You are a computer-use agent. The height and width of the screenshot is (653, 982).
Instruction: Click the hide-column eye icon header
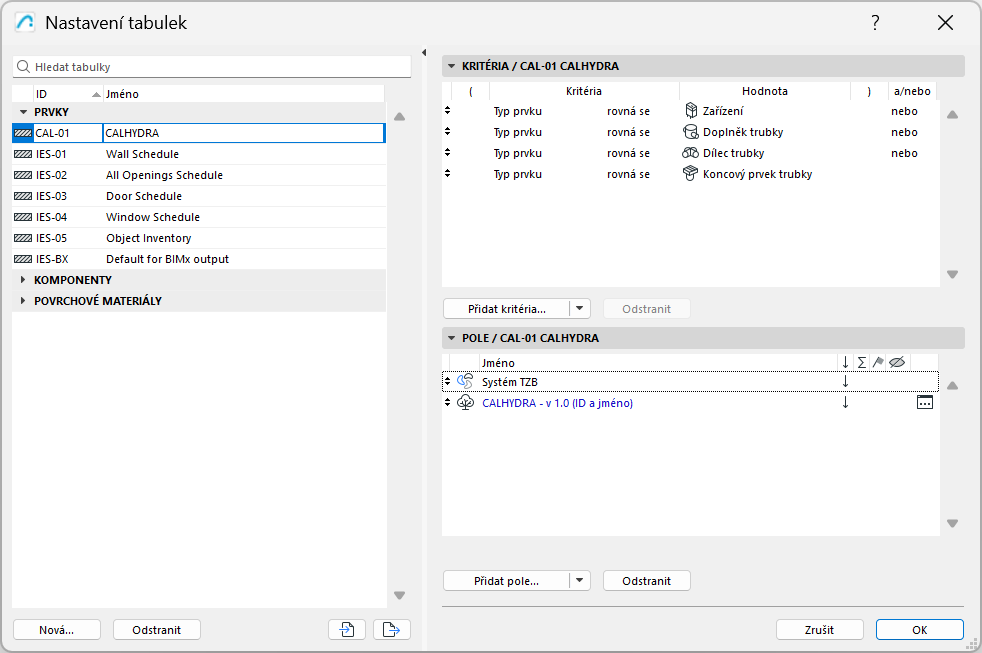point(897,362)
